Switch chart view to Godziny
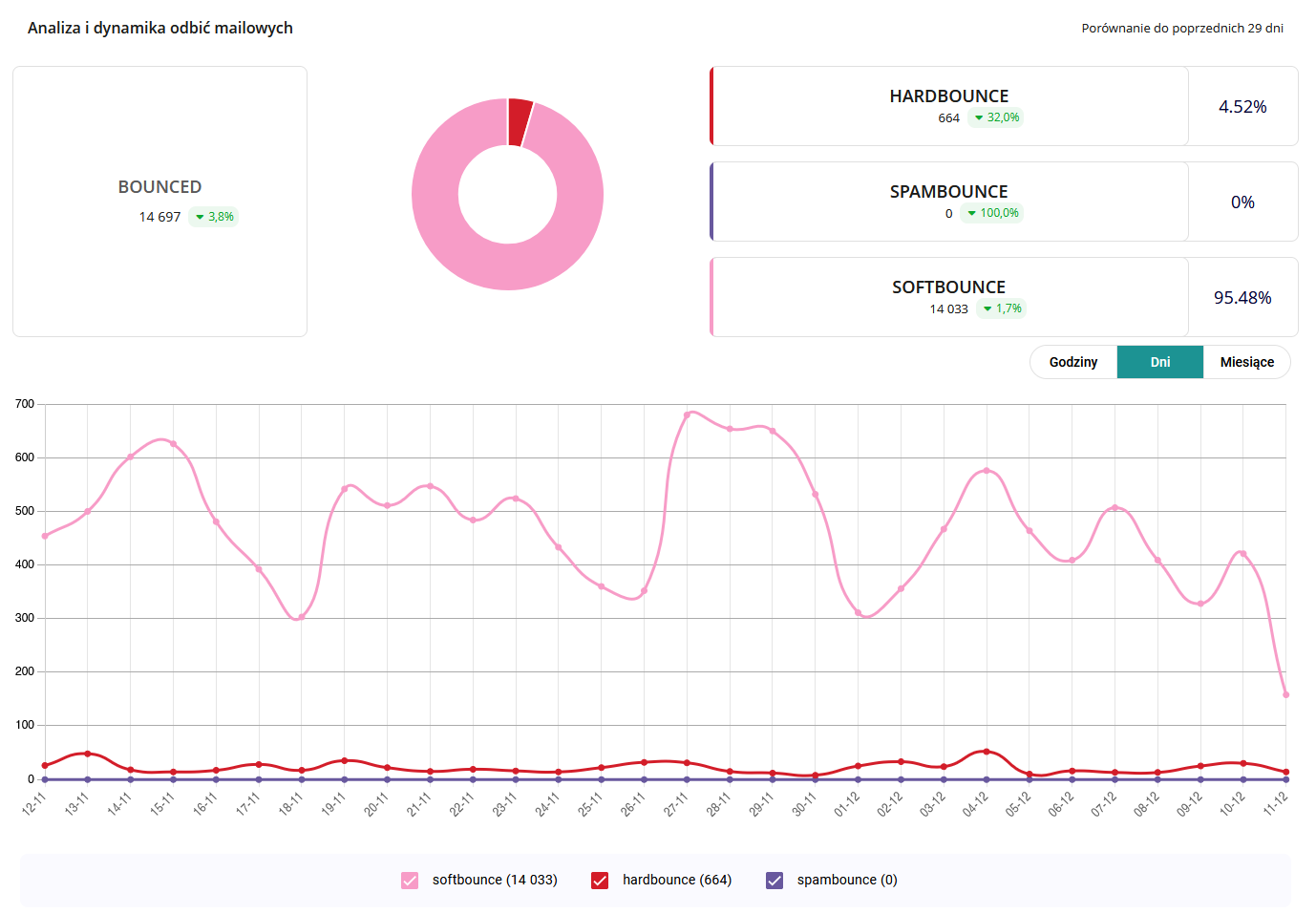This screenshot has width=1316, height=914. (1072, 362)
